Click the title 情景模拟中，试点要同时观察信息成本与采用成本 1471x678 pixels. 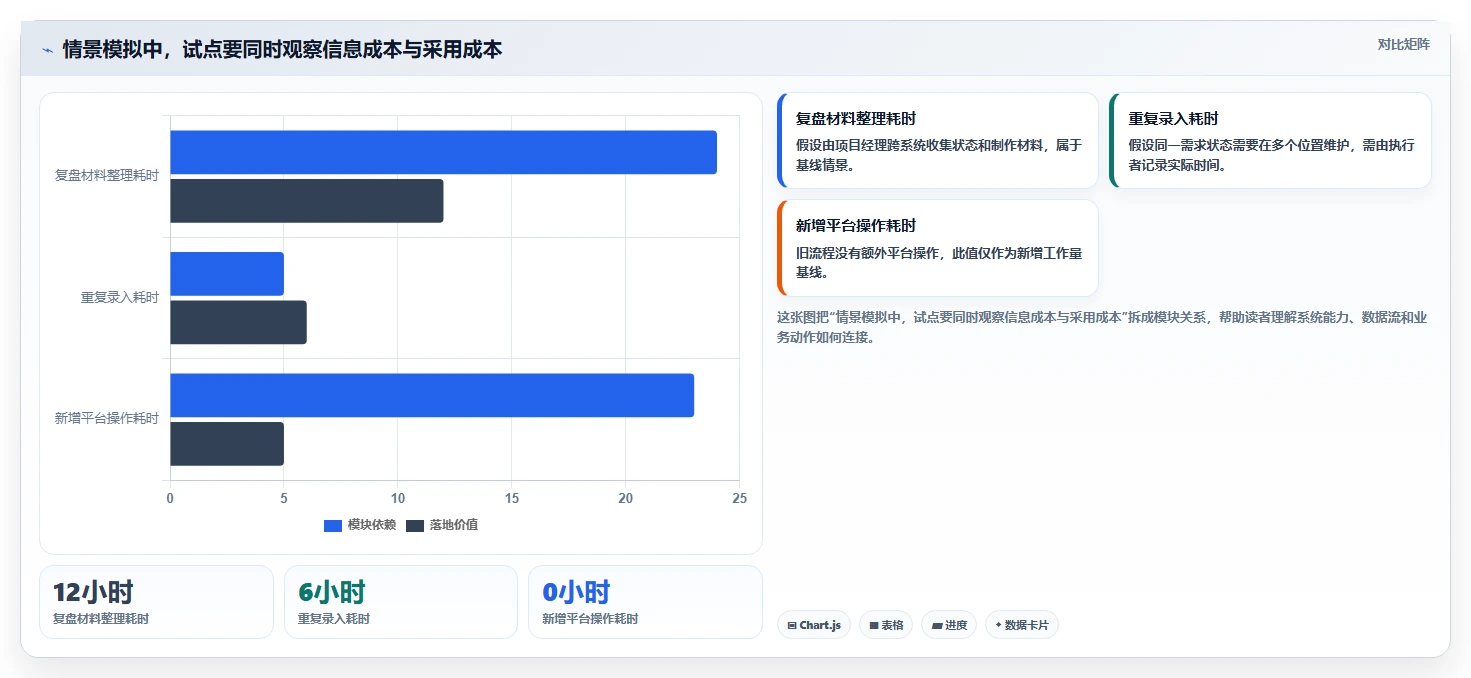[x=282, y=49]
